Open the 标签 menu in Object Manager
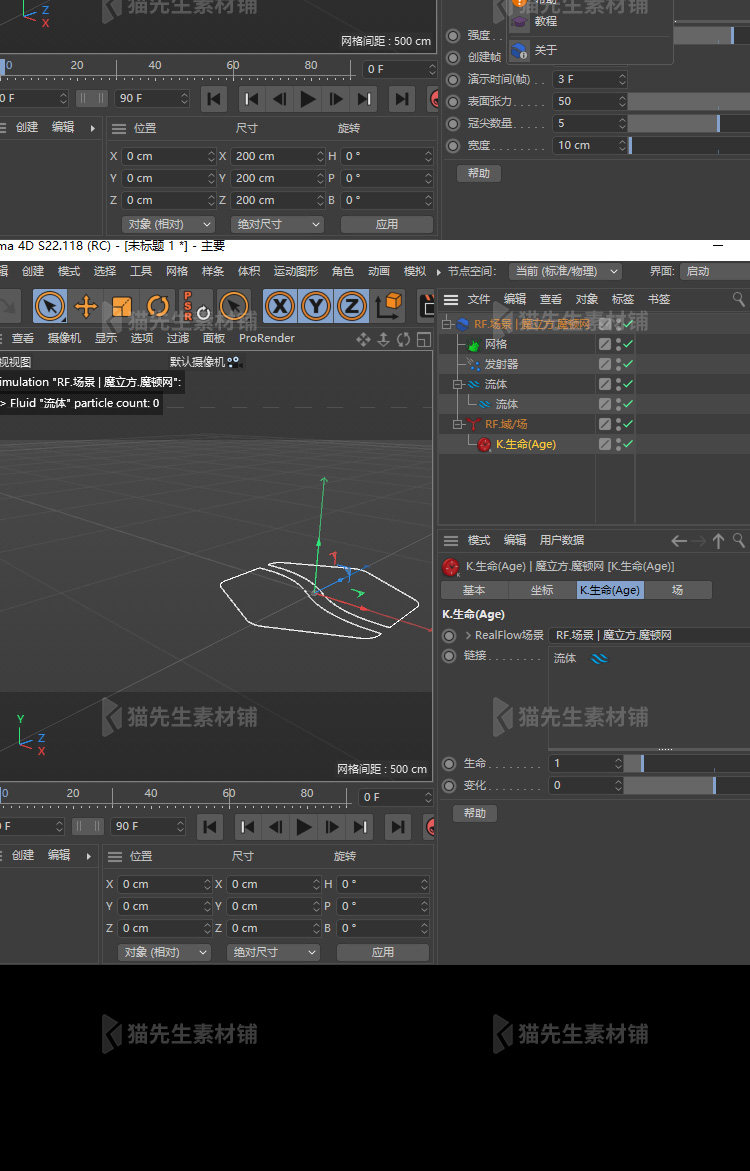750x1171 pixels. [x=622, y=299]
